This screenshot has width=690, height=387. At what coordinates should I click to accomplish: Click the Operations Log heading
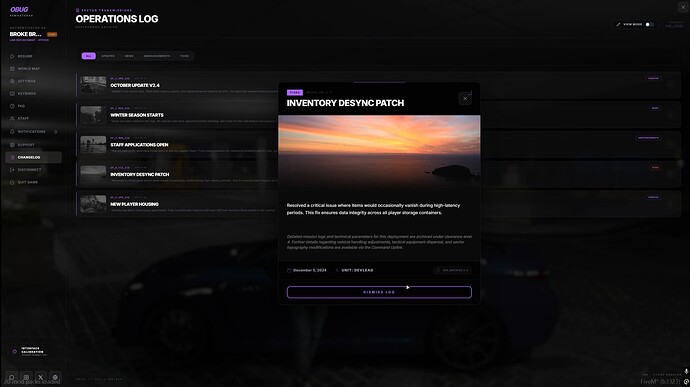point(117,19)
